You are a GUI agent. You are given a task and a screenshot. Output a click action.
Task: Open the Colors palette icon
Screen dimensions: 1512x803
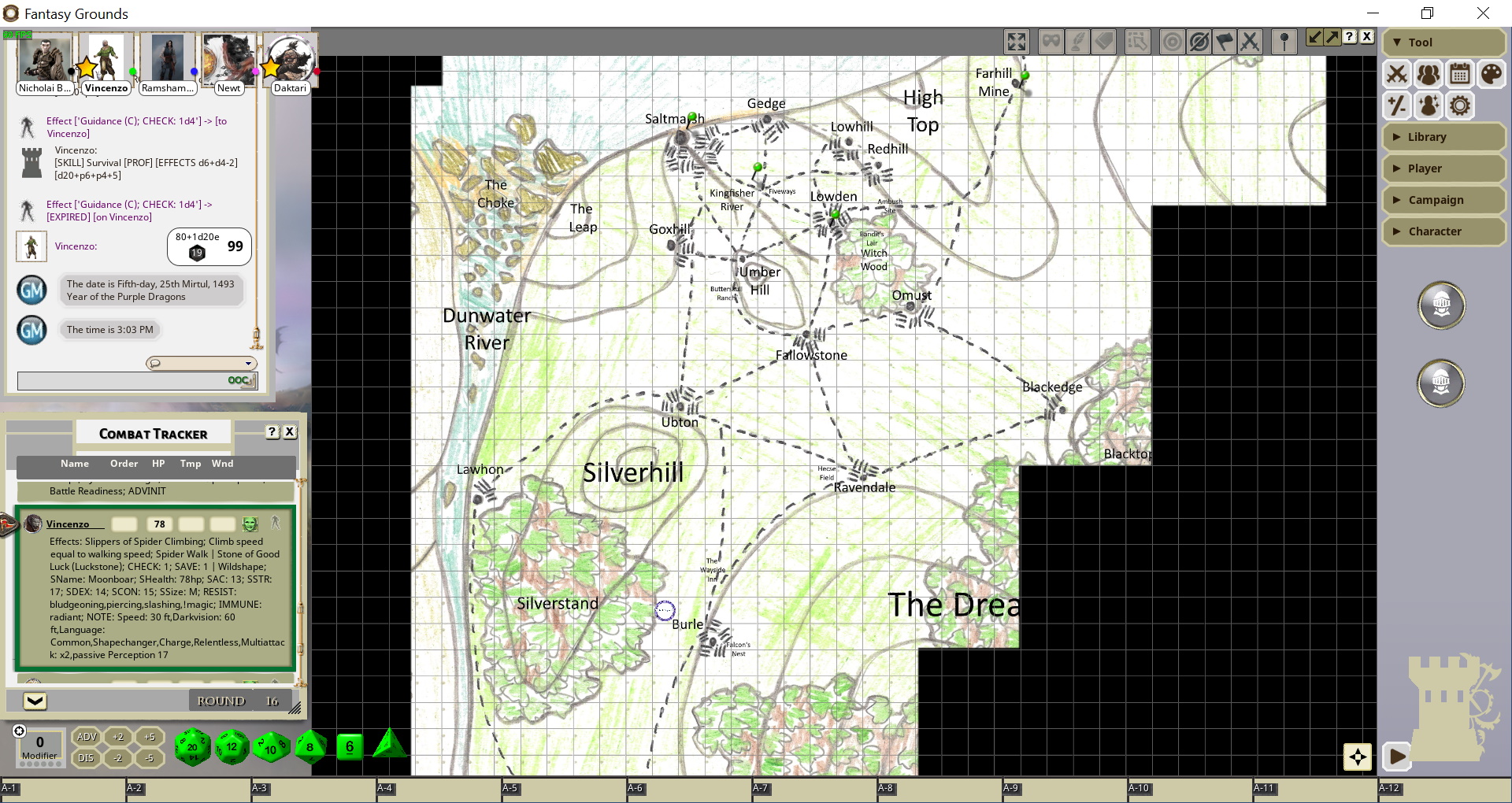(1491, 75)
